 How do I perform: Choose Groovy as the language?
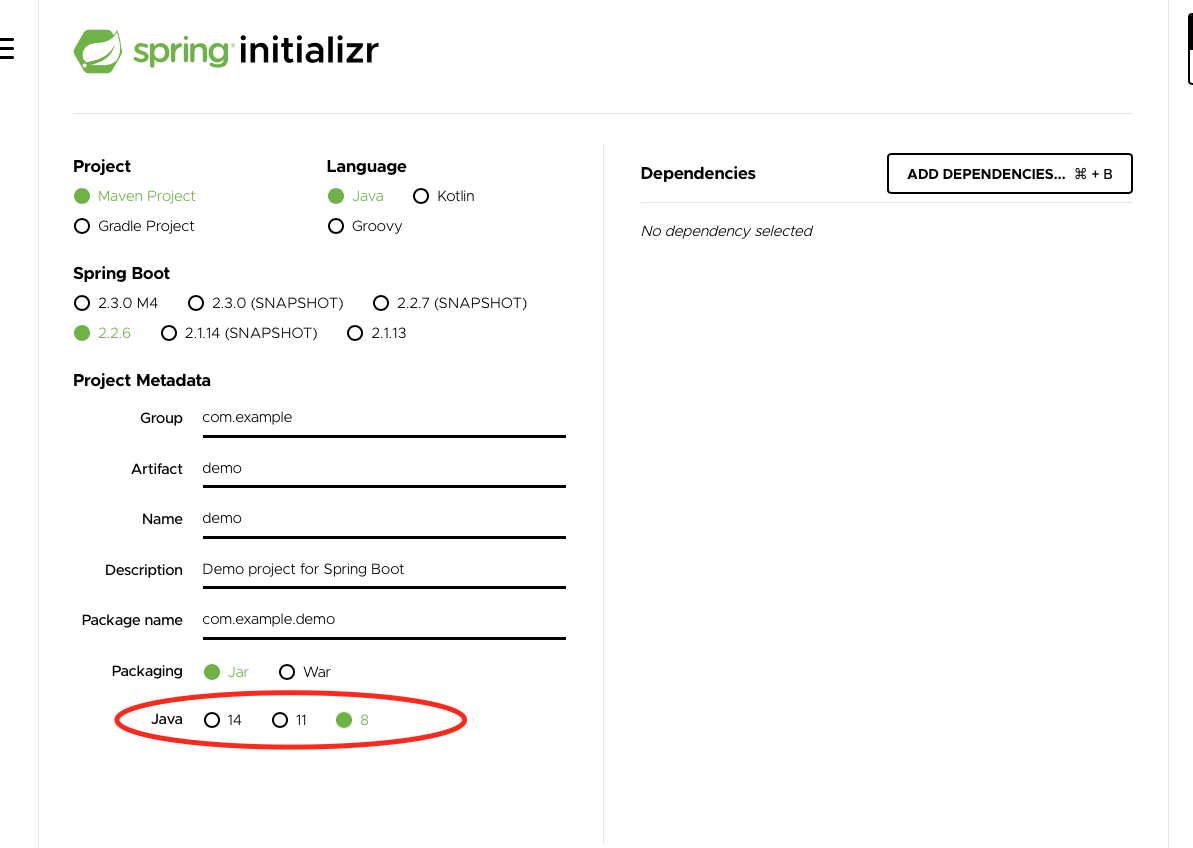(336, 226)
